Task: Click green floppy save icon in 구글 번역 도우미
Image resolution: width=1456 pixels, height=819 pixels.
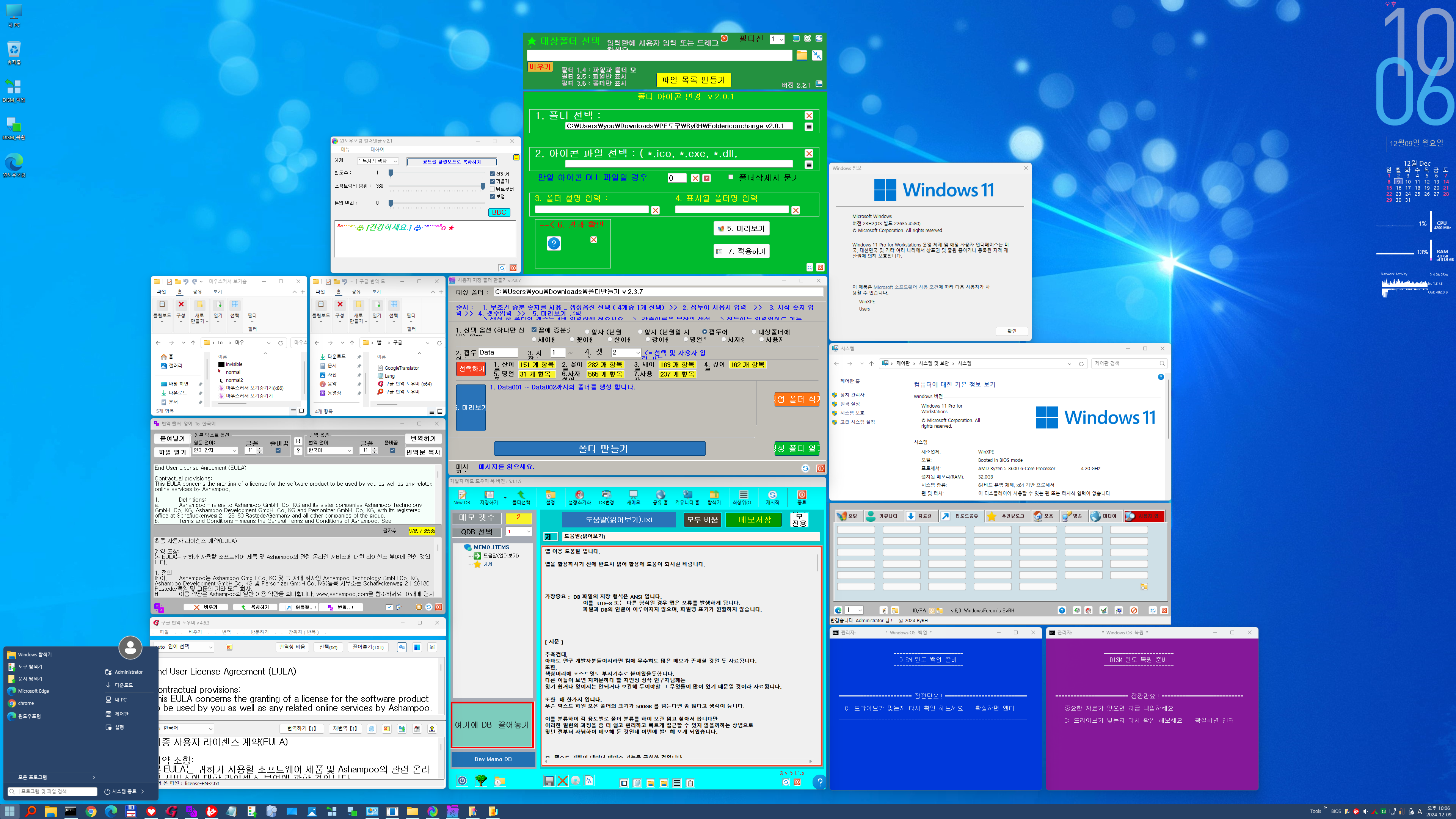Action: (x=401, y=728)
